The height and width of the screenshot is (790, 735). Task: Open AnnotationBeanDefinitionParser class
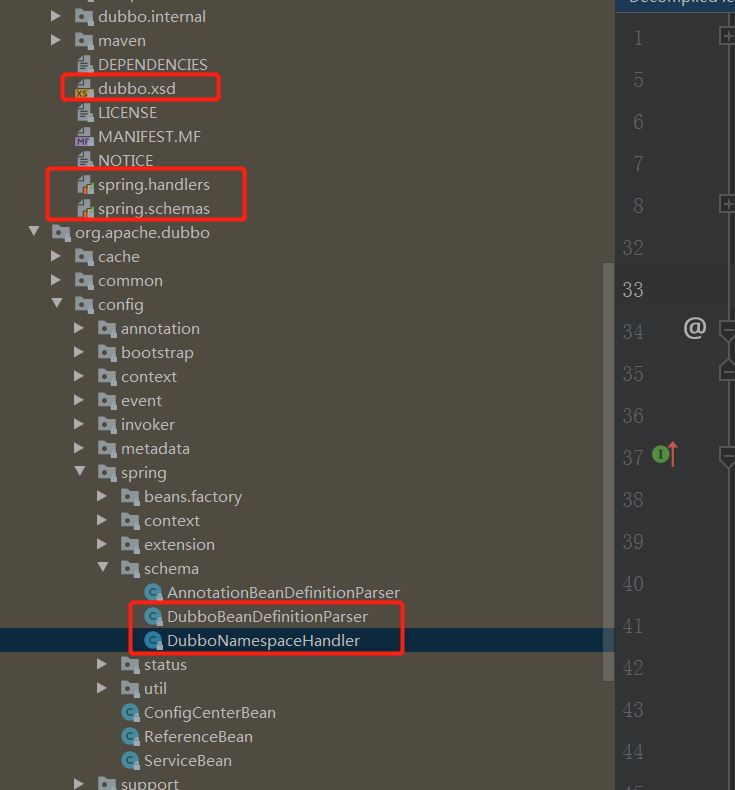pyautogui.click(x=283, y=592)
